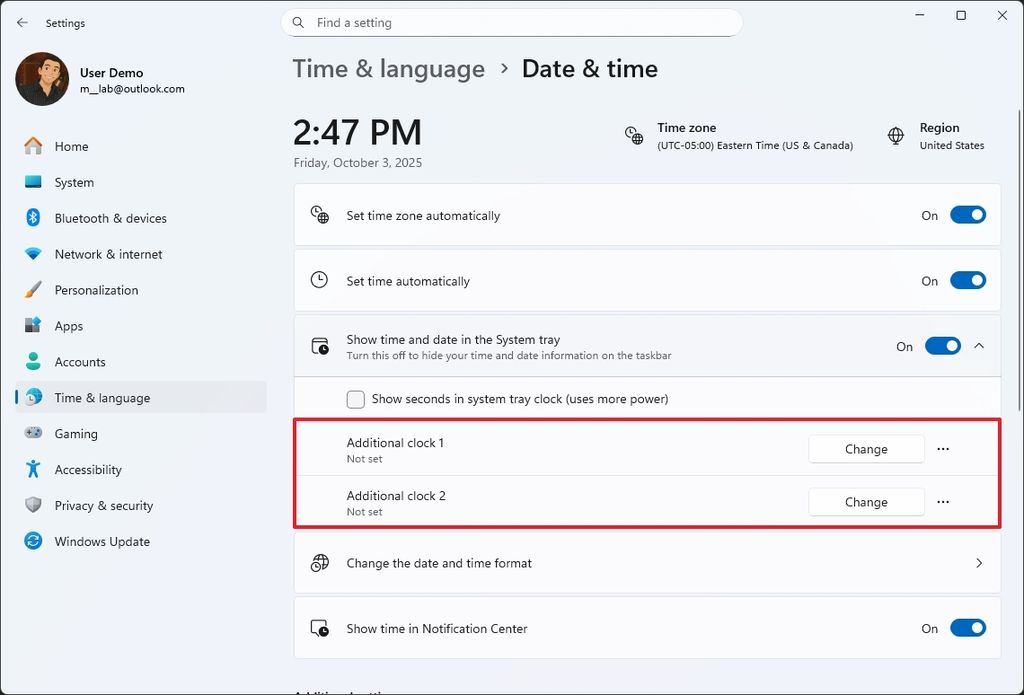Image resolution: width=1024 pixels, height=695 pixels.
Task: Click Change button for Additional clock 1
Action: tap(866, 449)
